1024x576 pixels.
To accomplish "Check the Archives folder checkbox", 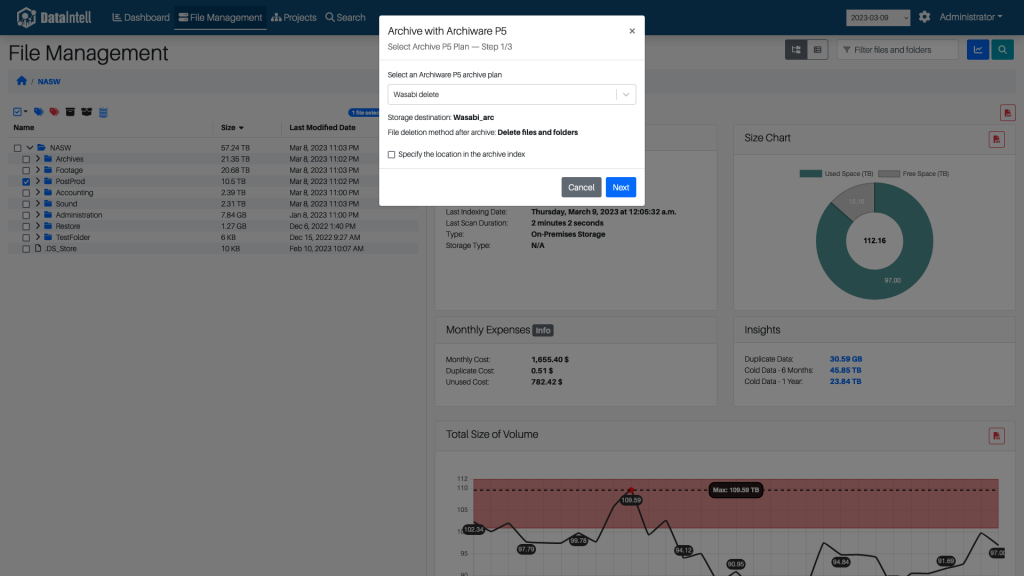I will click(26, 159).
